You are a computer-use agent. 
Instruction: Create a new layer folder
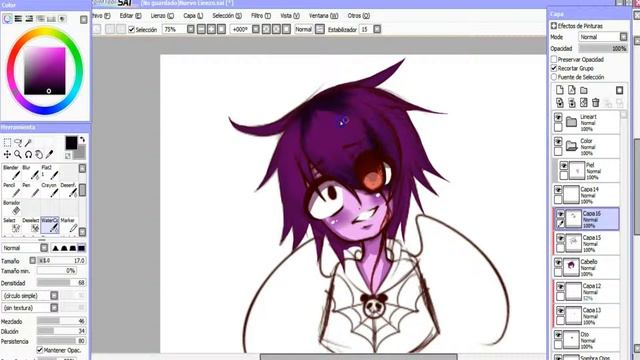tap(584, 90)
